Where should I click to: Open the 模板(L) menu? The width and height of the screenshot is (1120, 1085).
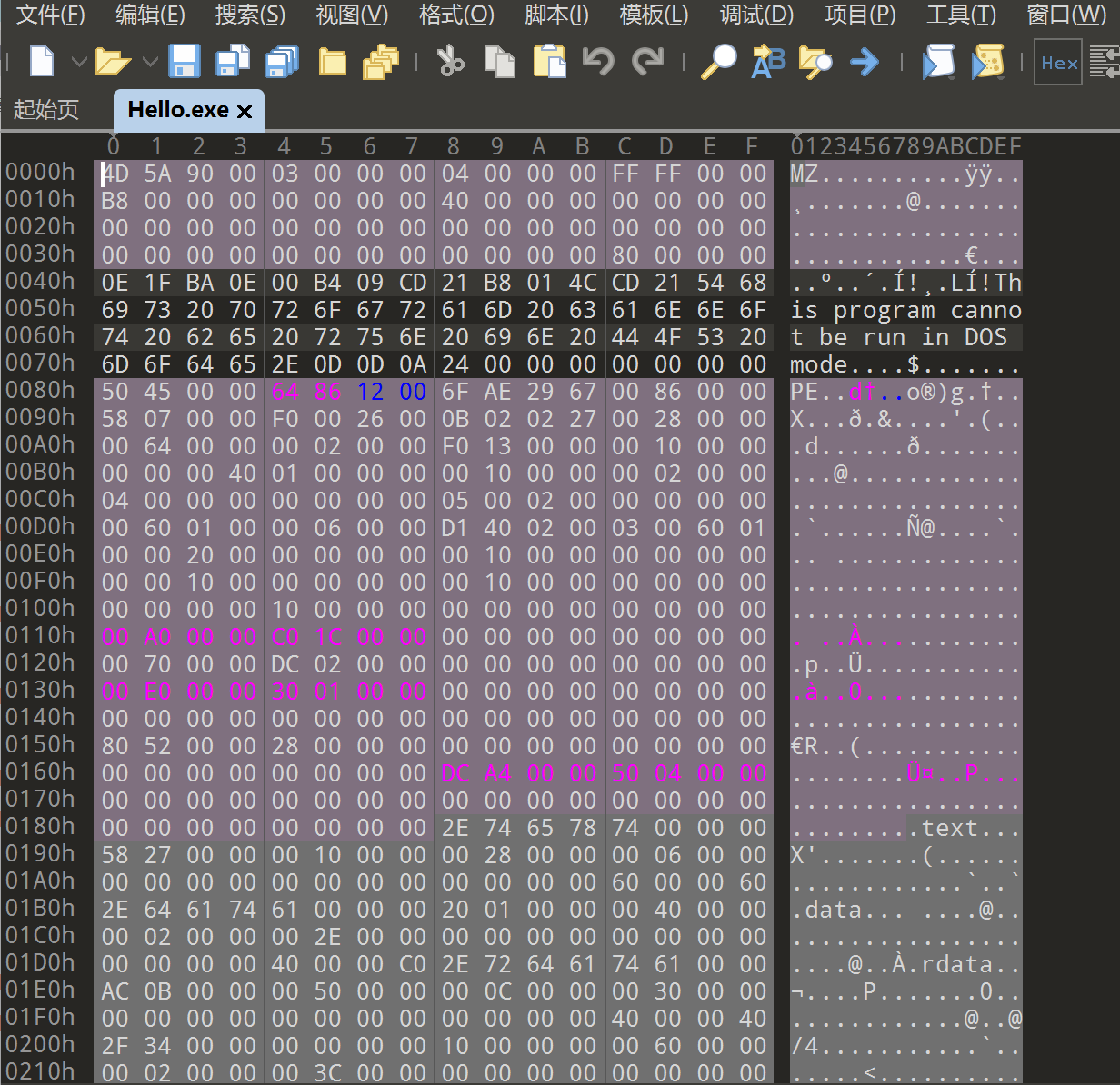tap(654, 15)
